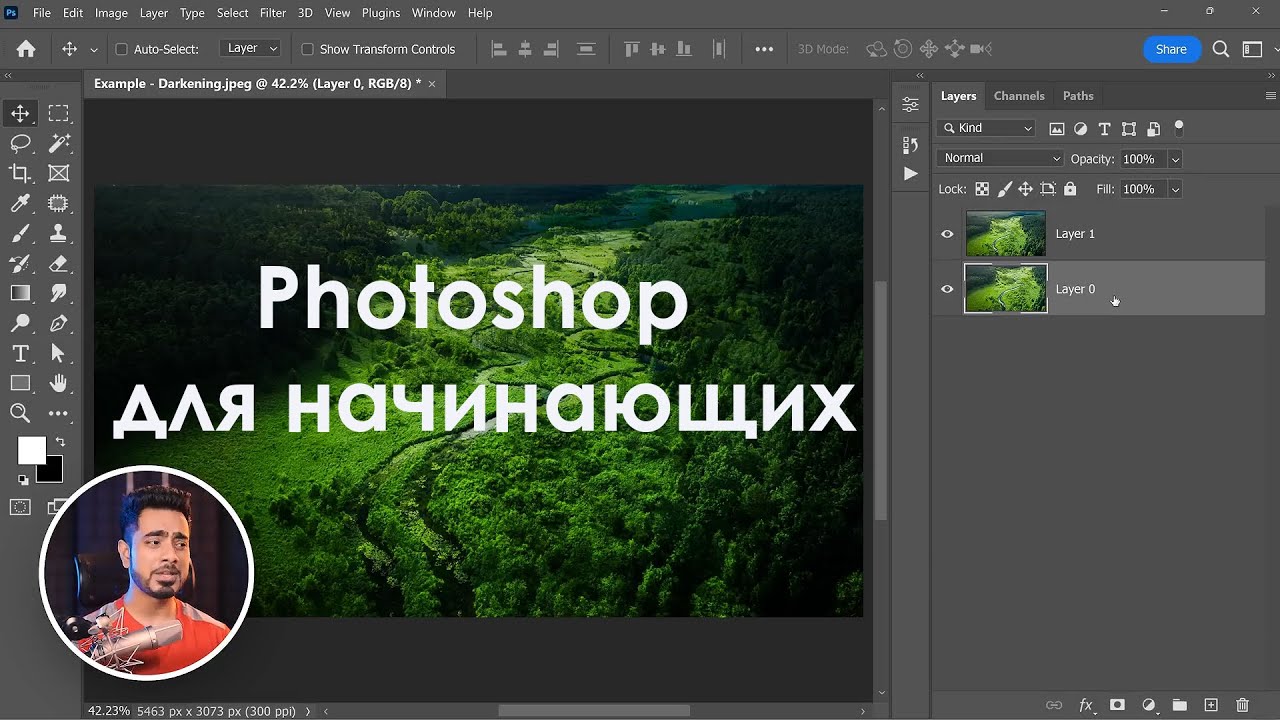Delete layer trash icon
The width and height of the screenshot is (1280, 720).
click(1242, 705)
